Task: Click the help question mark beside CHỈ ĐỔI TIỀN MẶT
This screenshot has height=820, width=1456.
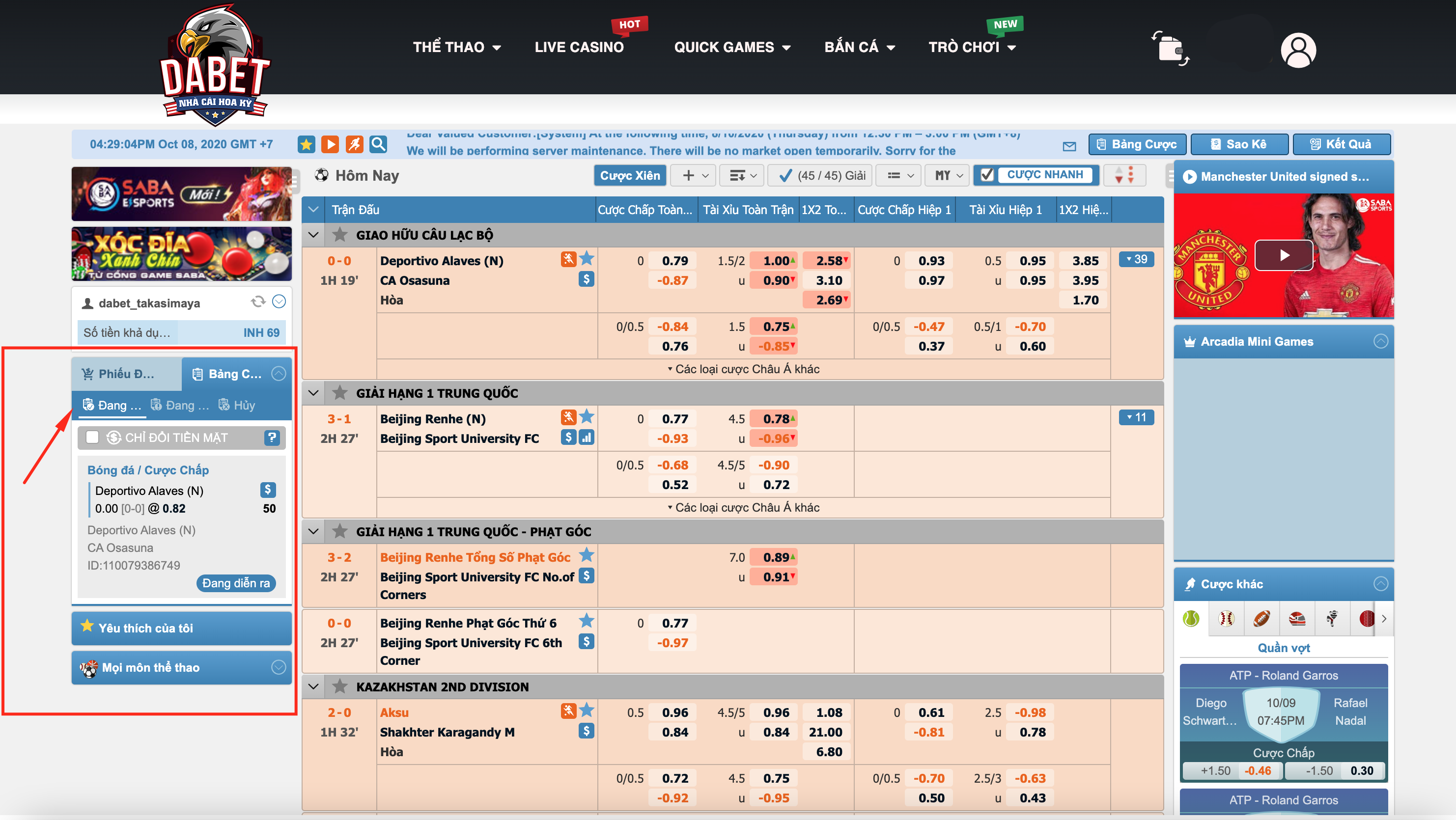Action: pyautogui.click(x=272, y=437)
